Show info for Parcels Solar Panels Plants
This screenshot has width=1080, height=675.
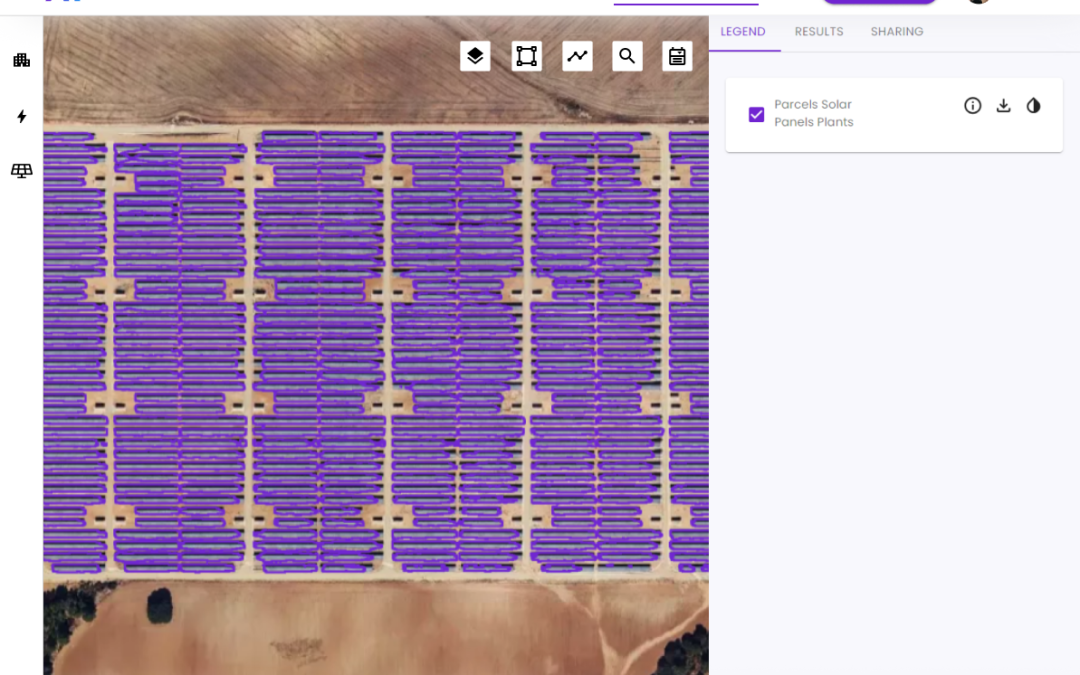coord(973,105)
